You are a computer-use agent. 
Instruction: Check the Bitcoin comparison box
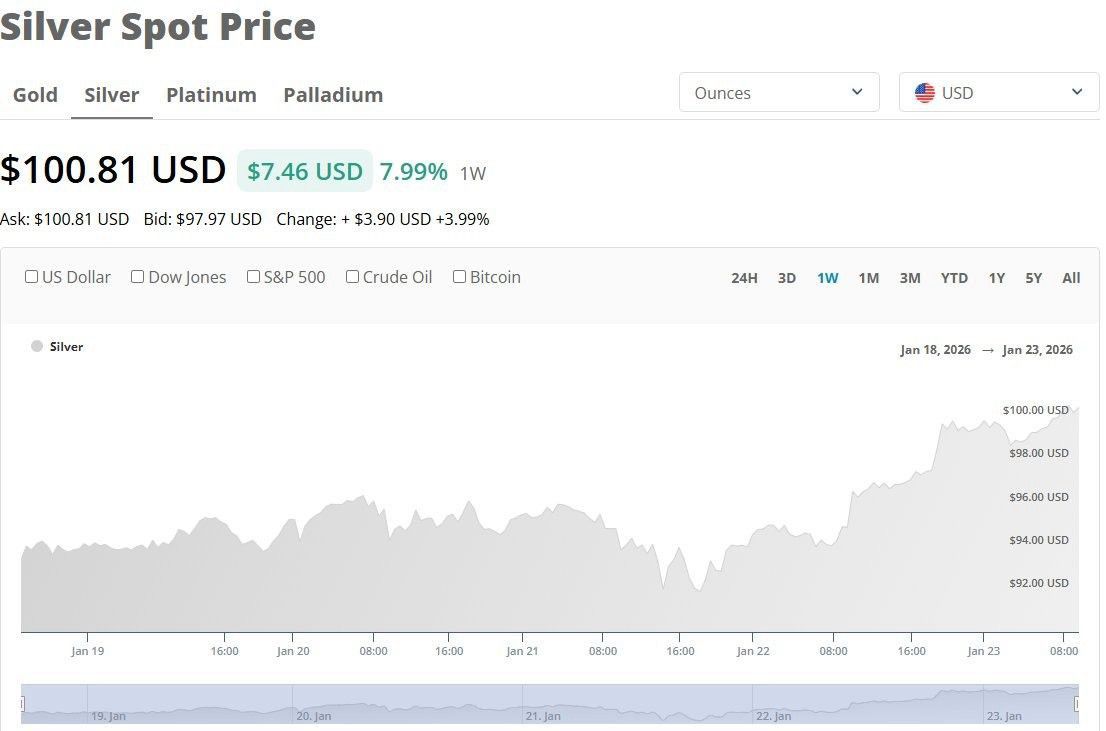pyautogui.click(x=459, y=277)
